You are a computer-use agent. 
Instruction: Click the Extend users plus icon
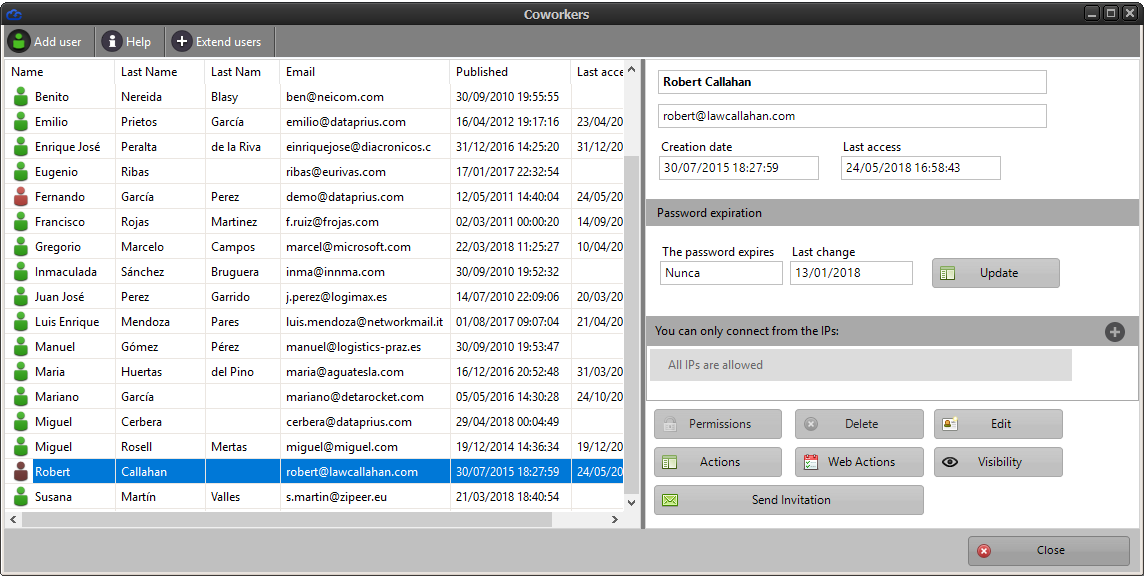182,42
